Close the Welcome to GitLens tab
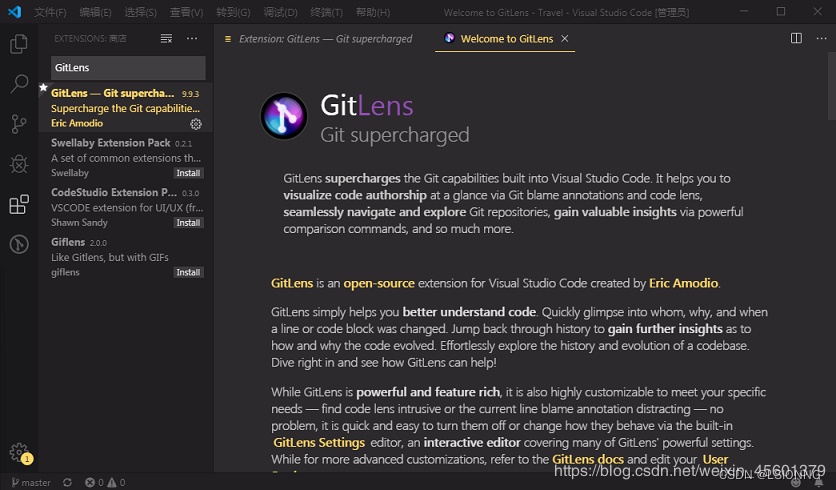 pos(565,38)
